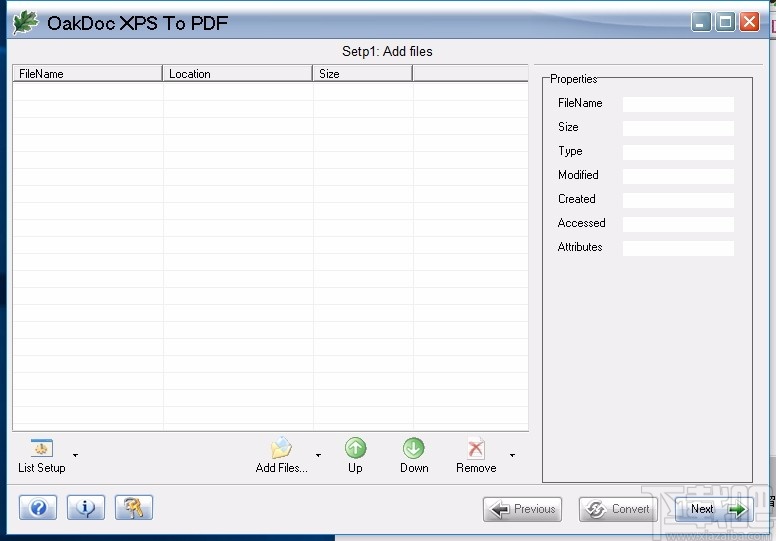
Task: Maximize the OakDoc window
Action: point(725,22)
